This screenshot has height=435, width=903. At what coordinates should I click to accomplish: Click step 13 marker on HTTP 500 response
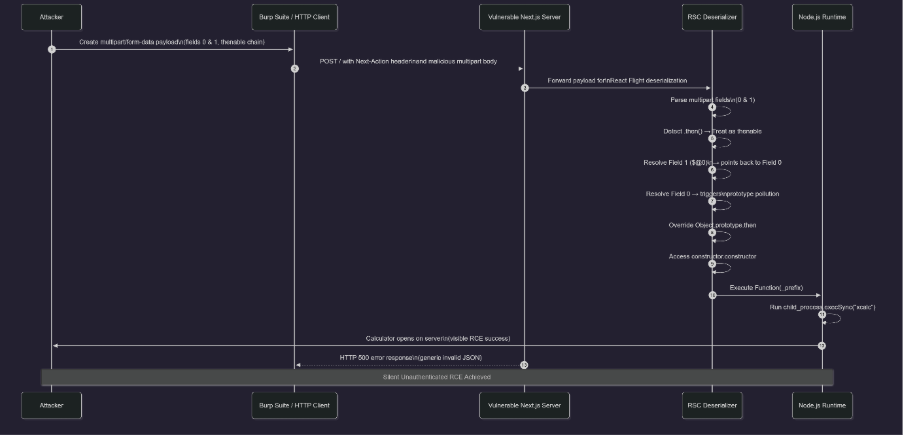pos(524,365)
